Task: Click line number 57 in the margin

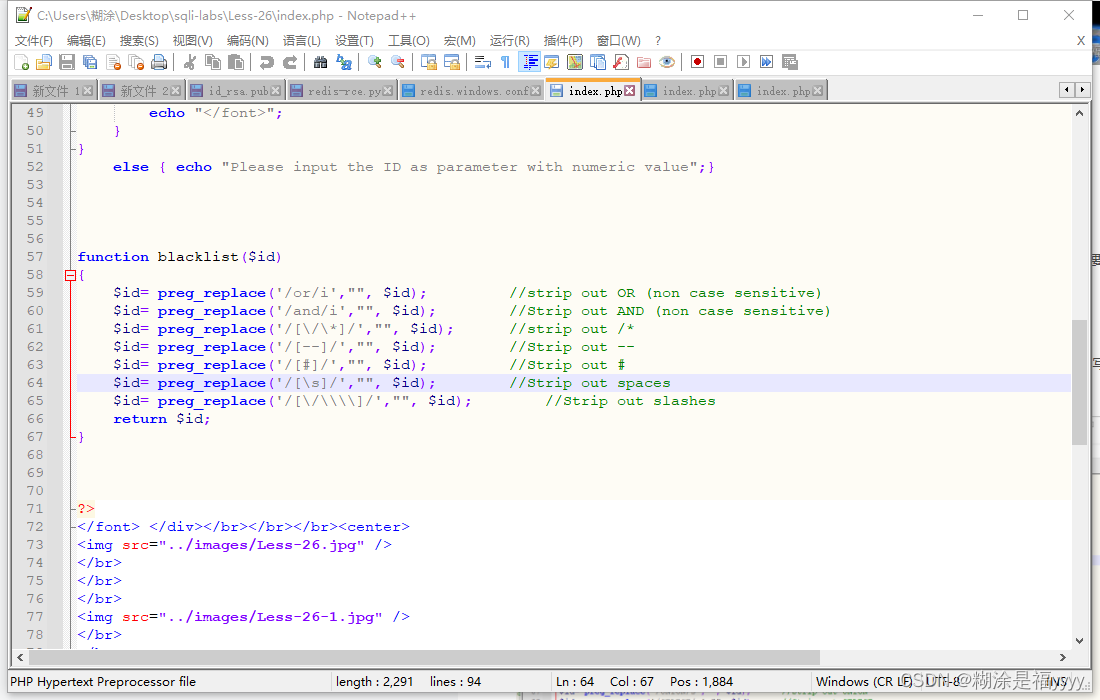Action: coord(35,257)
